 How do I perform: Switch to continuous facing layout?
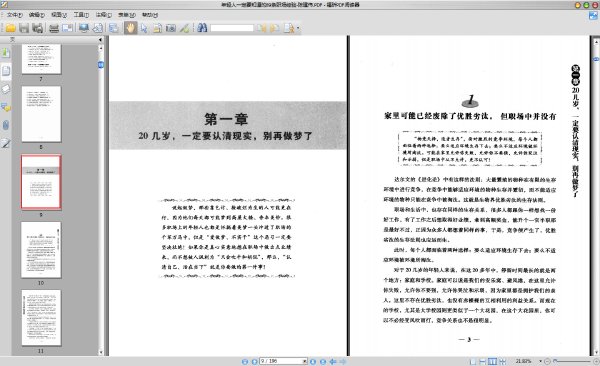(x=502, y=361)
